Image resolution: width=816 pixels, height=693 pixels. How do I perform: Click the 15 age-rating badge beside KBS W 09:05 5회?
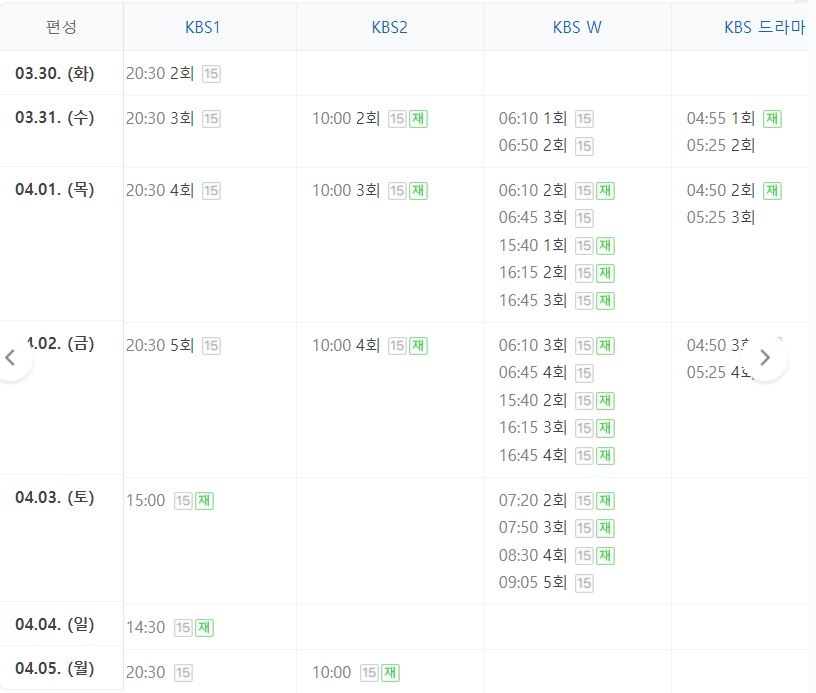[584, 583]
